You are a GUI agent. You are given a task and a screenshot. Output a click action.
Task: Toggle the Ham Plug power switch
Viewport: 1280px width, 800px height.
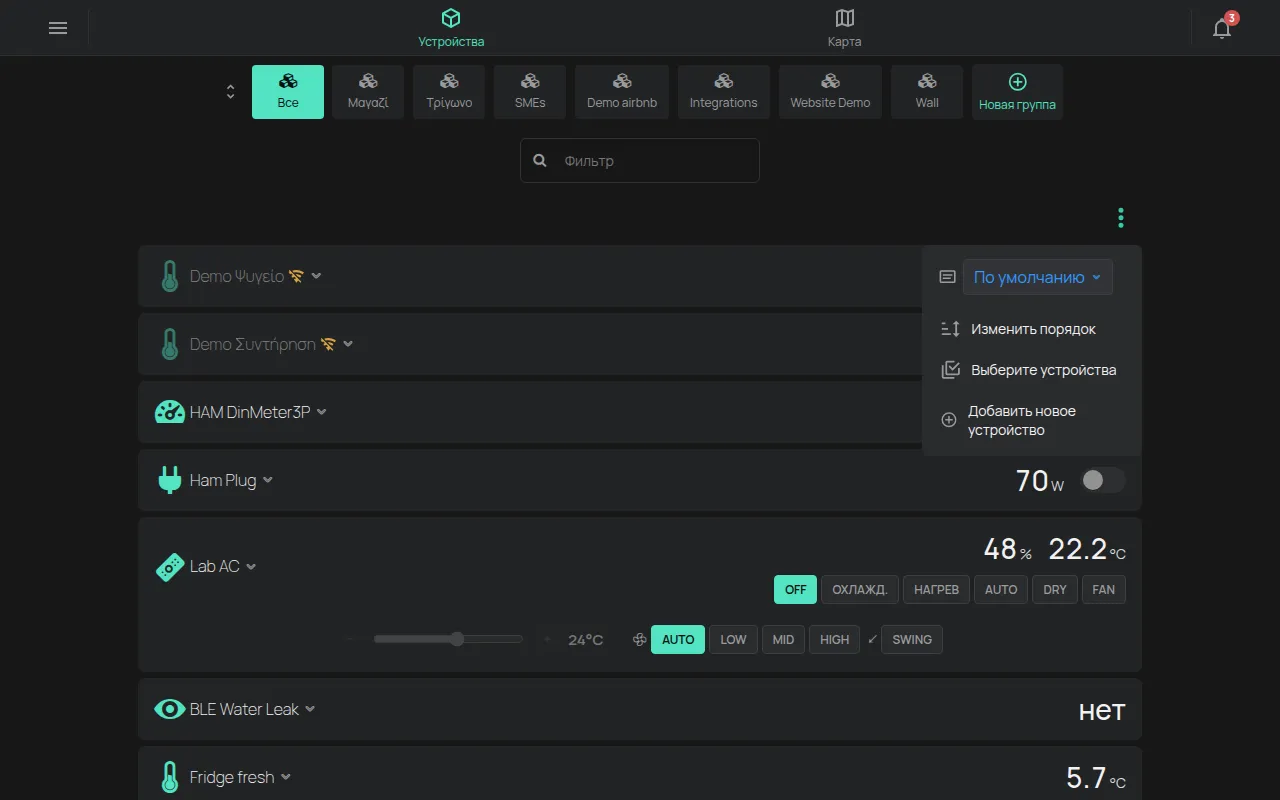point(1103,480)
